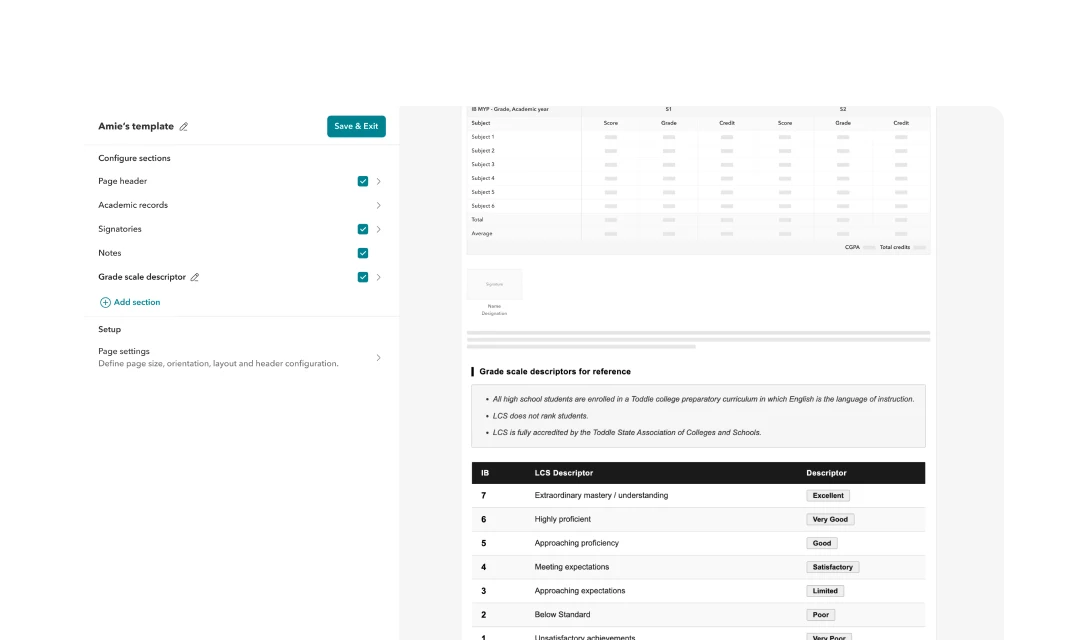1088x640 pixels.
Task: Click Below Standard cell
Action: point(562,614)
